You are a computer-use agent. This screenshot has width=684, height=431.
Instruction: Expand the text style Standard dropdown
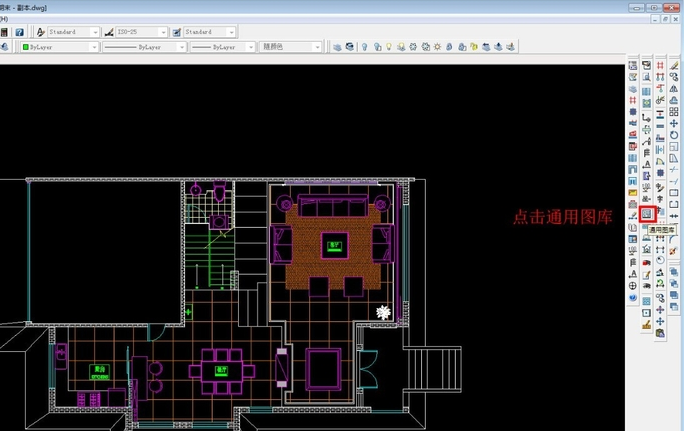[x=95, y=32]
